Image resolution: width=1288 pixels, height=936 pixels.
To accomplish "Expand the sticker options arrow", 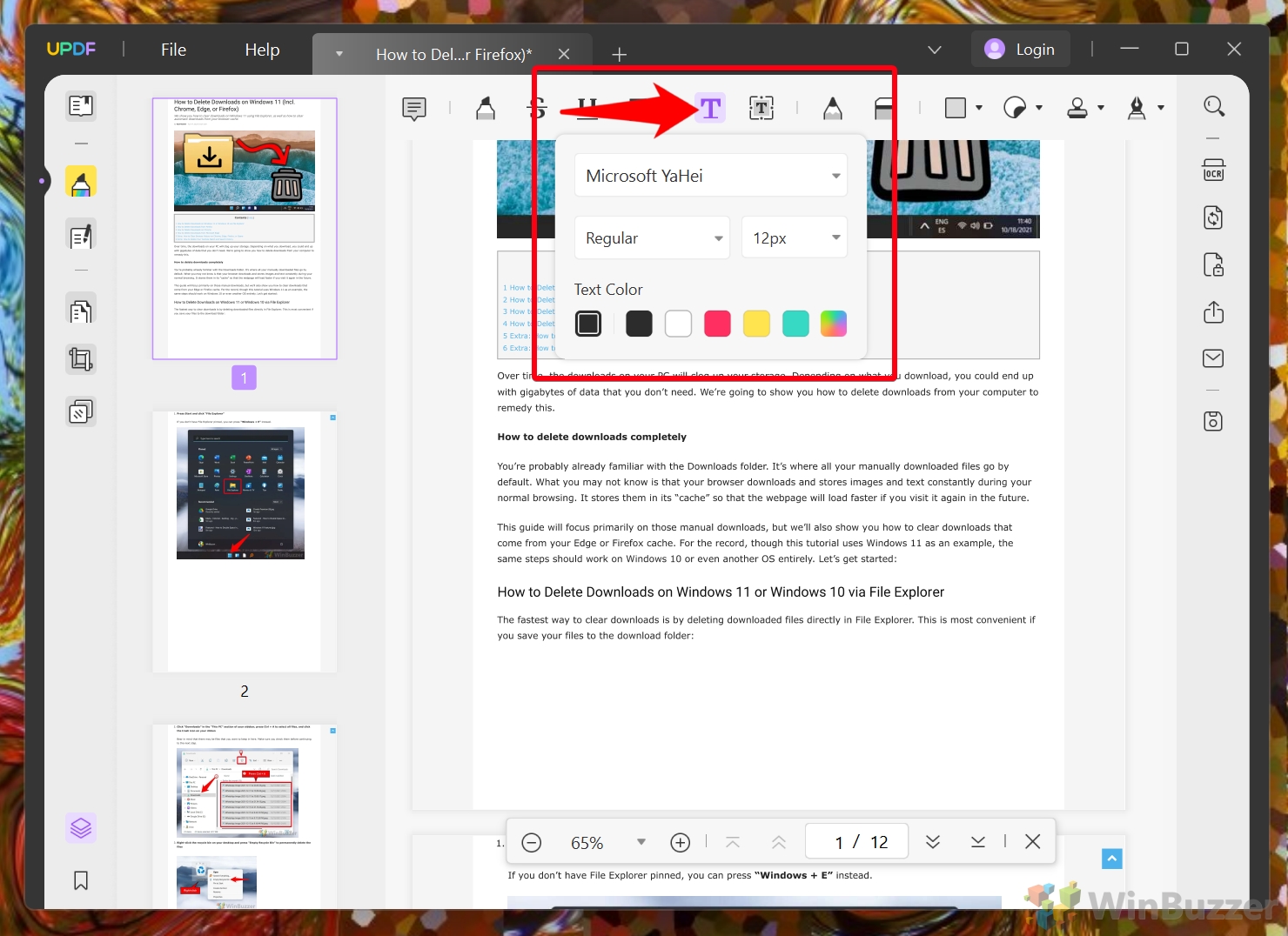I will point(1039,108).
